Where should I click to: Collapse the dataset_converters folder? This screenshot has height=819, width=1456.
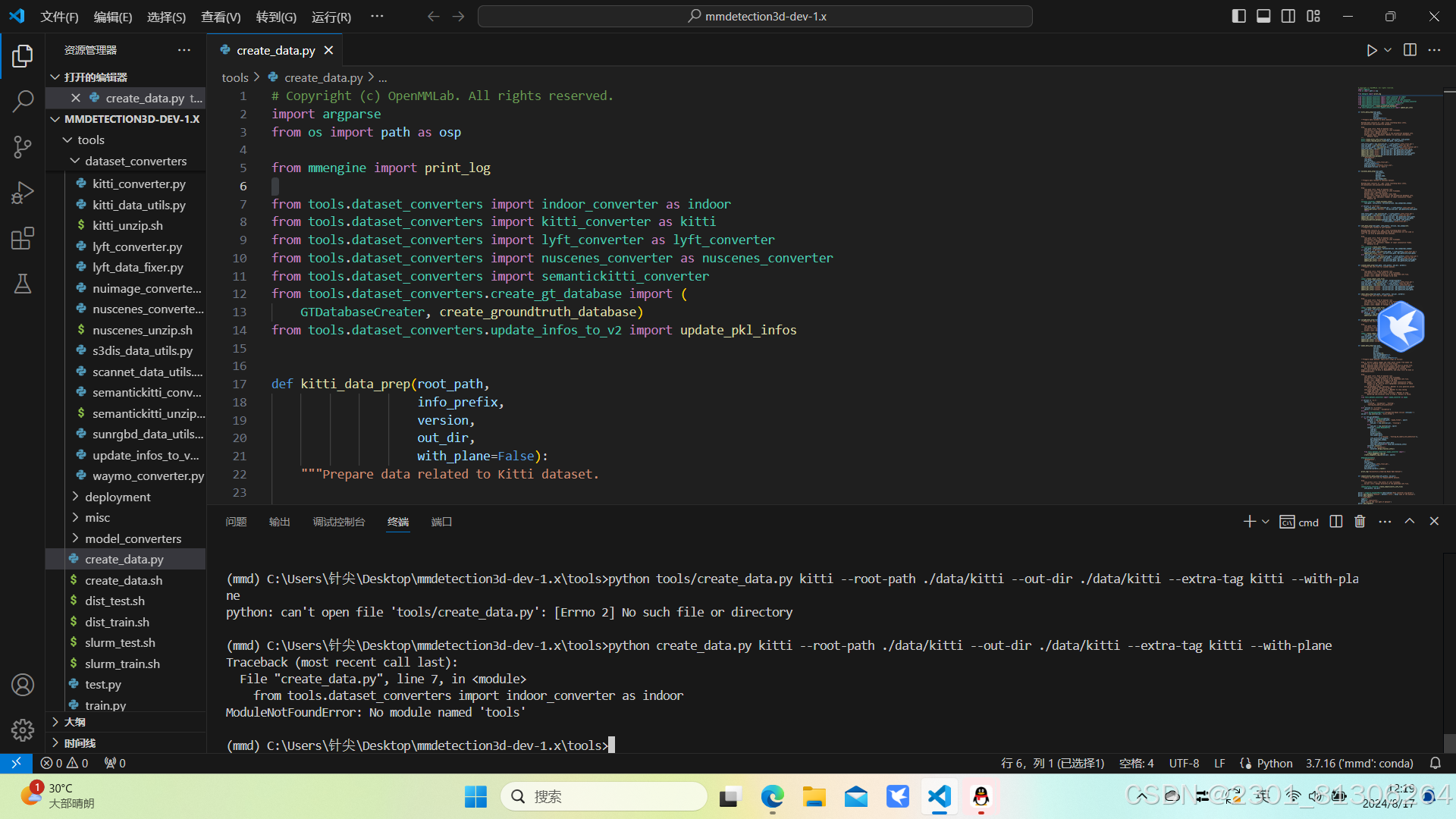pyautogui.click(x=135, y=161)
